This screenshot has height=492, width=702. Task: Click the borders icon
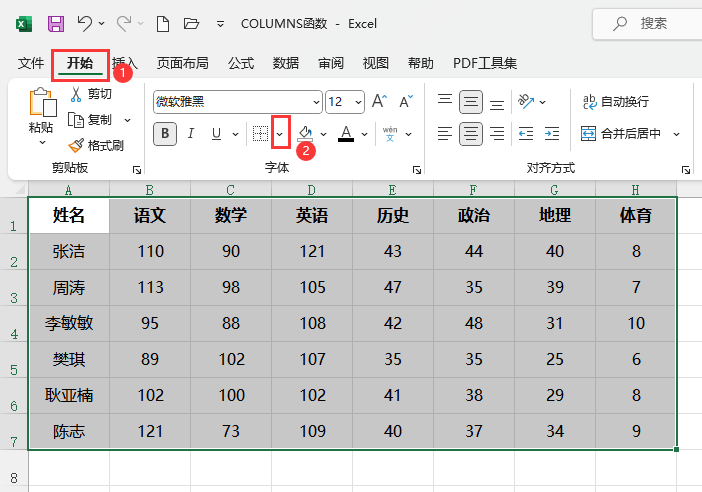260,133
